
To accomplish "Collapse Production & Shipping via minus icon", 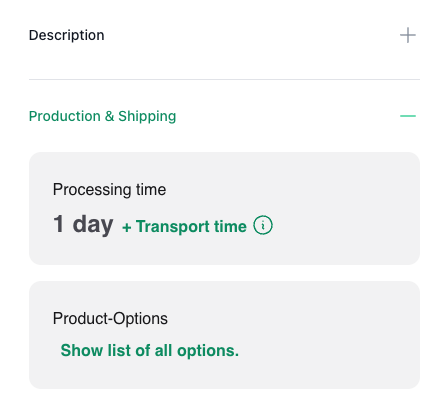I will 408,116.
